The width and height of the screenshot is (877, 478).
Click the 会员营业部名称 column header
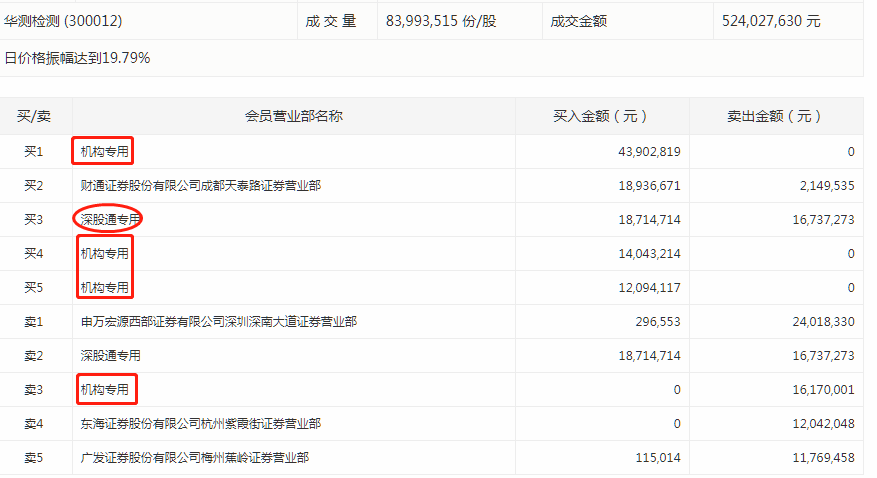click(294, 116)
